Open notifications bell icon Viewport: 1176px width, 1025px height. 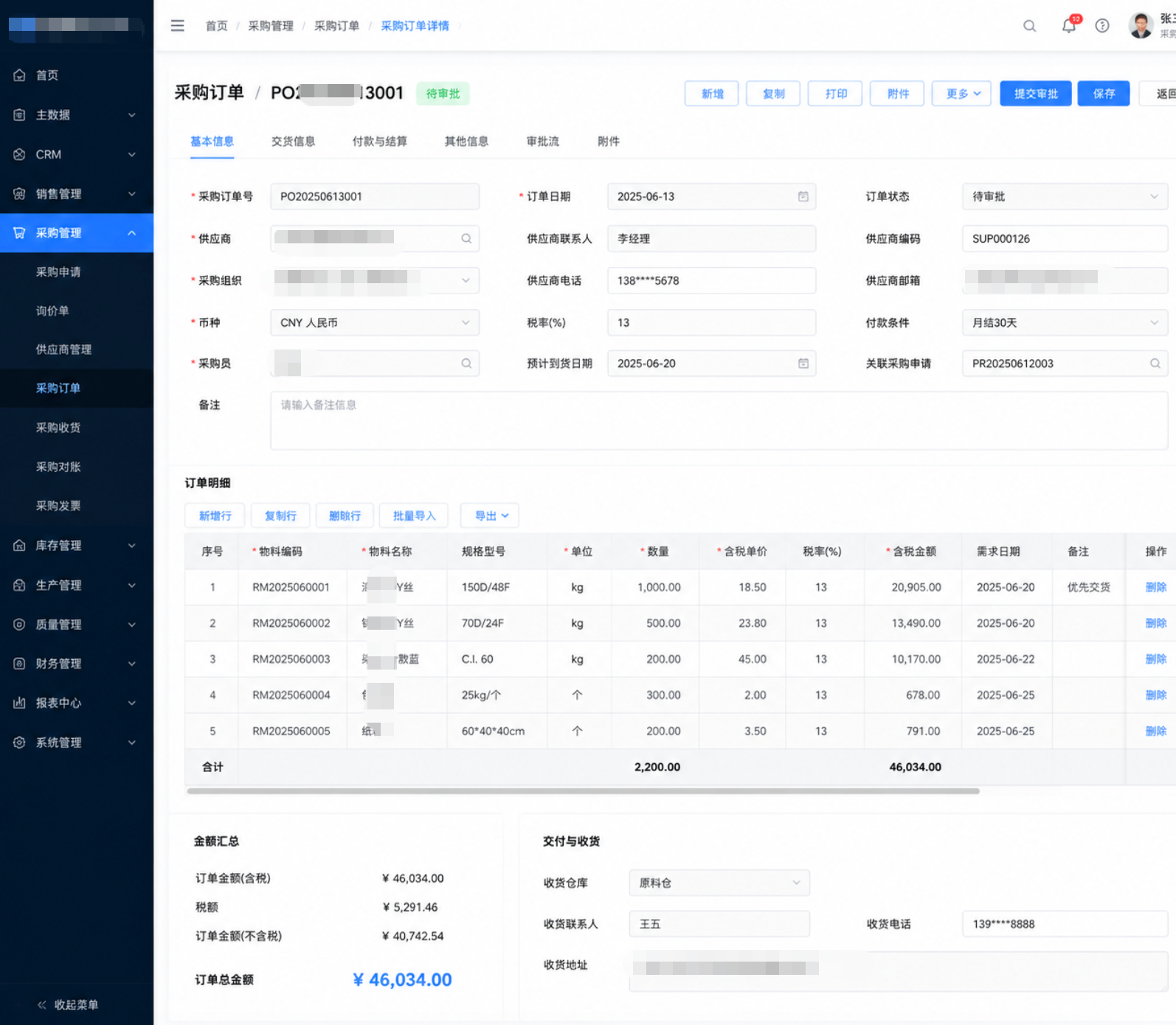coord(1068,26)
